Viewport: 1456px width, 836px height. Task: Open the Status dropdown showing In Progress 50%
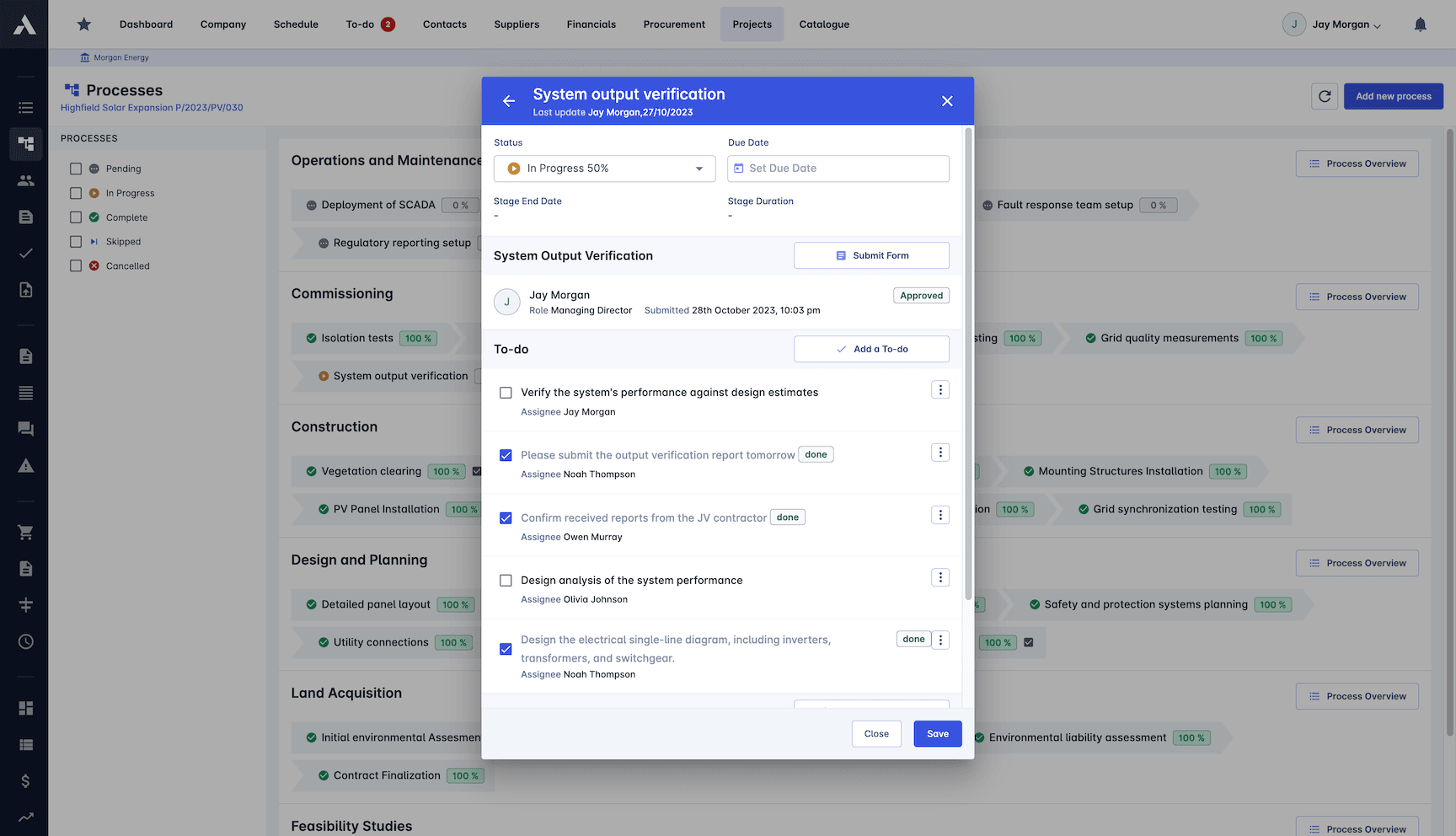(604, 168)
